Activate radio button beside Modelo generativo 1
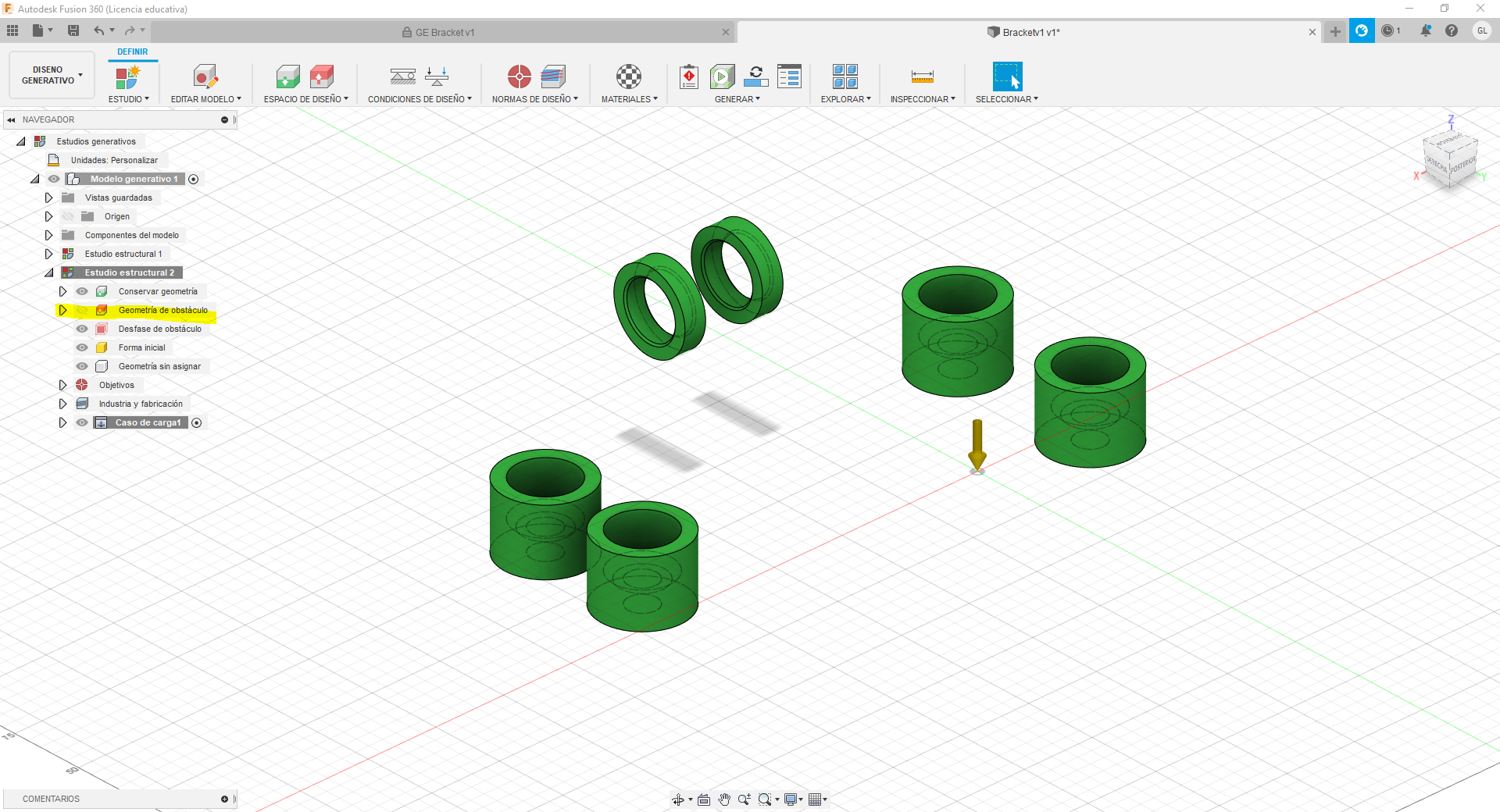1500x812 pixels. [194, 179]
